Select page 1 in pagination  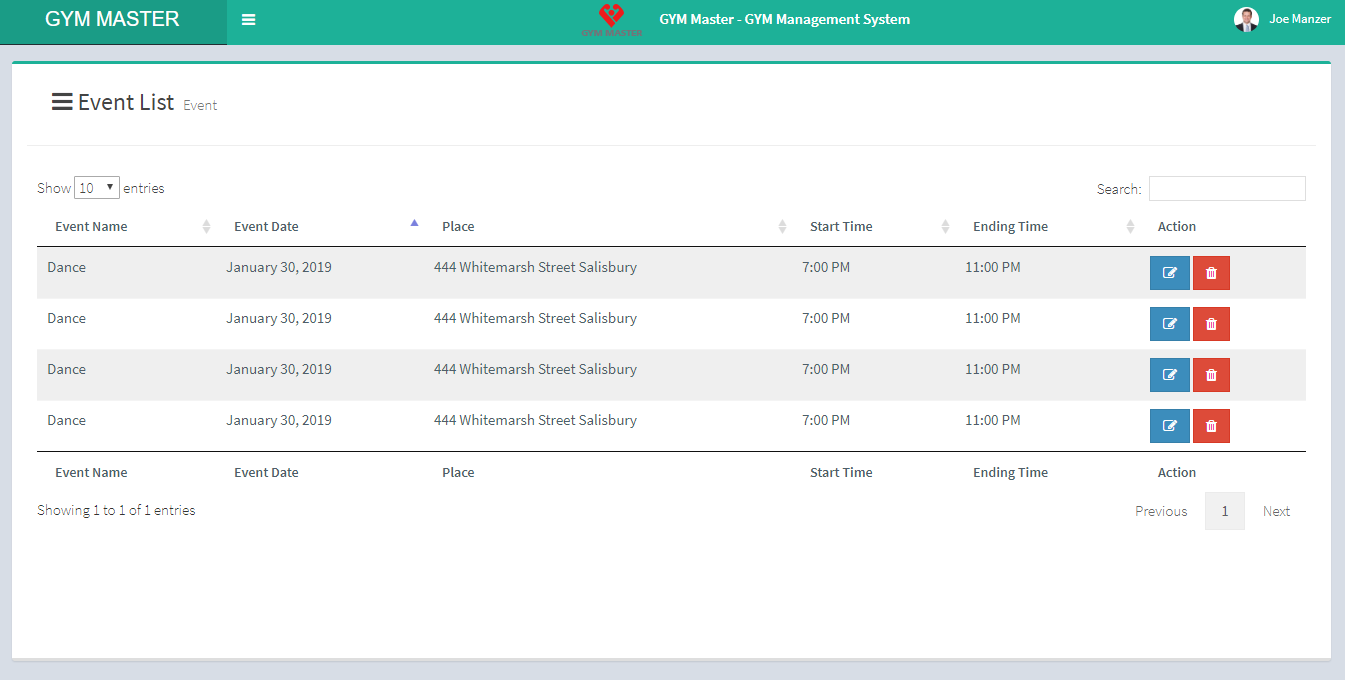coord(1224,511)
